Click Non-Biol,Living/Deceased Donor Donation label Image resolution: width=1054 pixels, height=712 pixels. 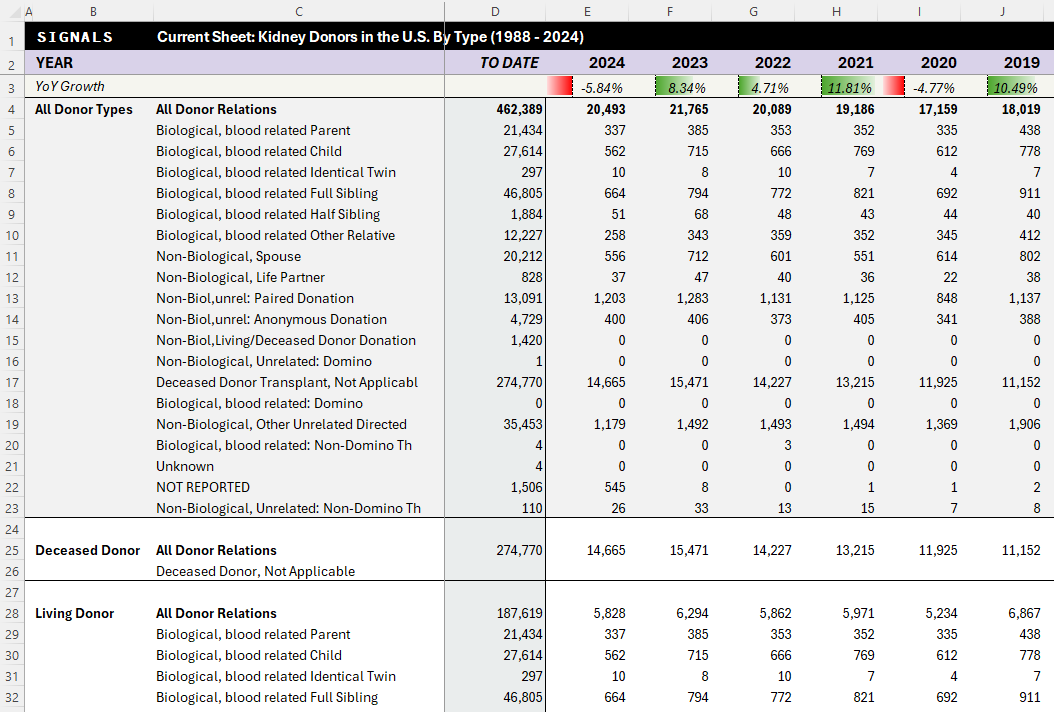pos(286,340)
